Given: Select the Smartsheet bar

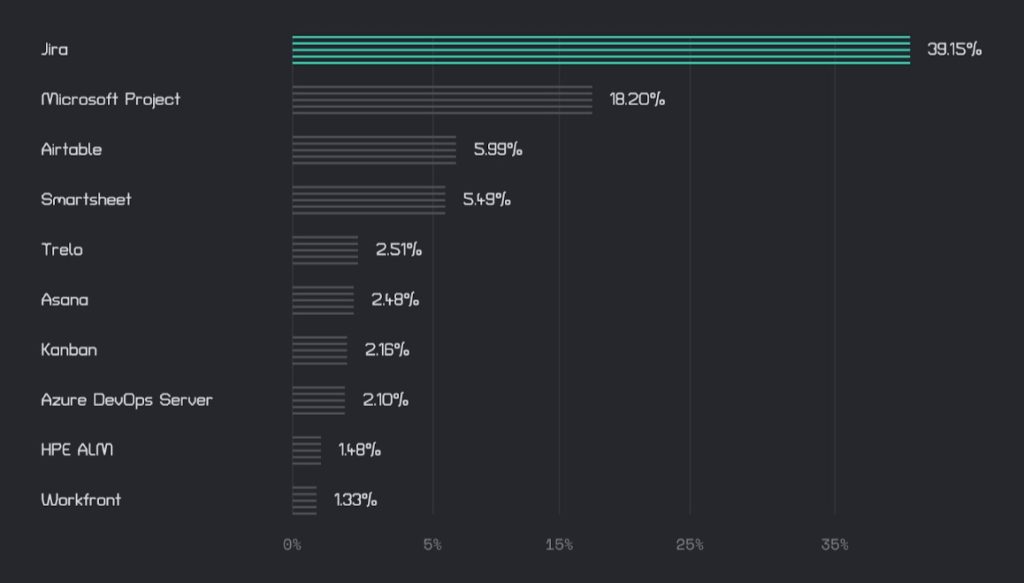Looking at the screenshot, I should pyautogui.click(x=369, y=200).
